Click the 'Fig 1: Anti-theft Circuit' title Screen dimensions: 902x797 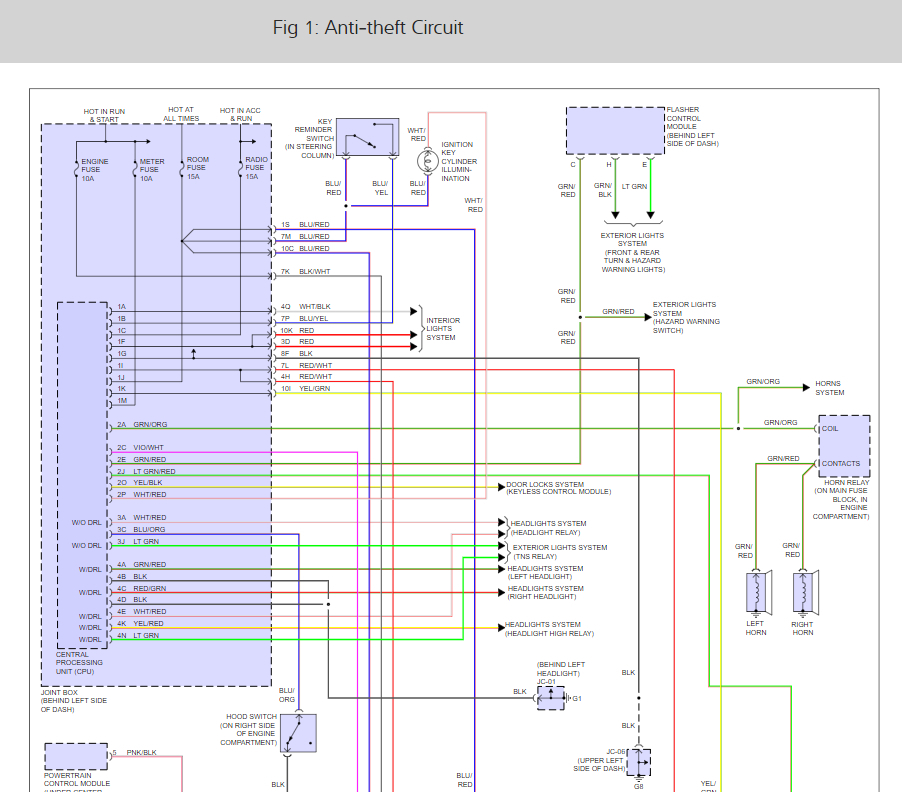click(368, 28)
